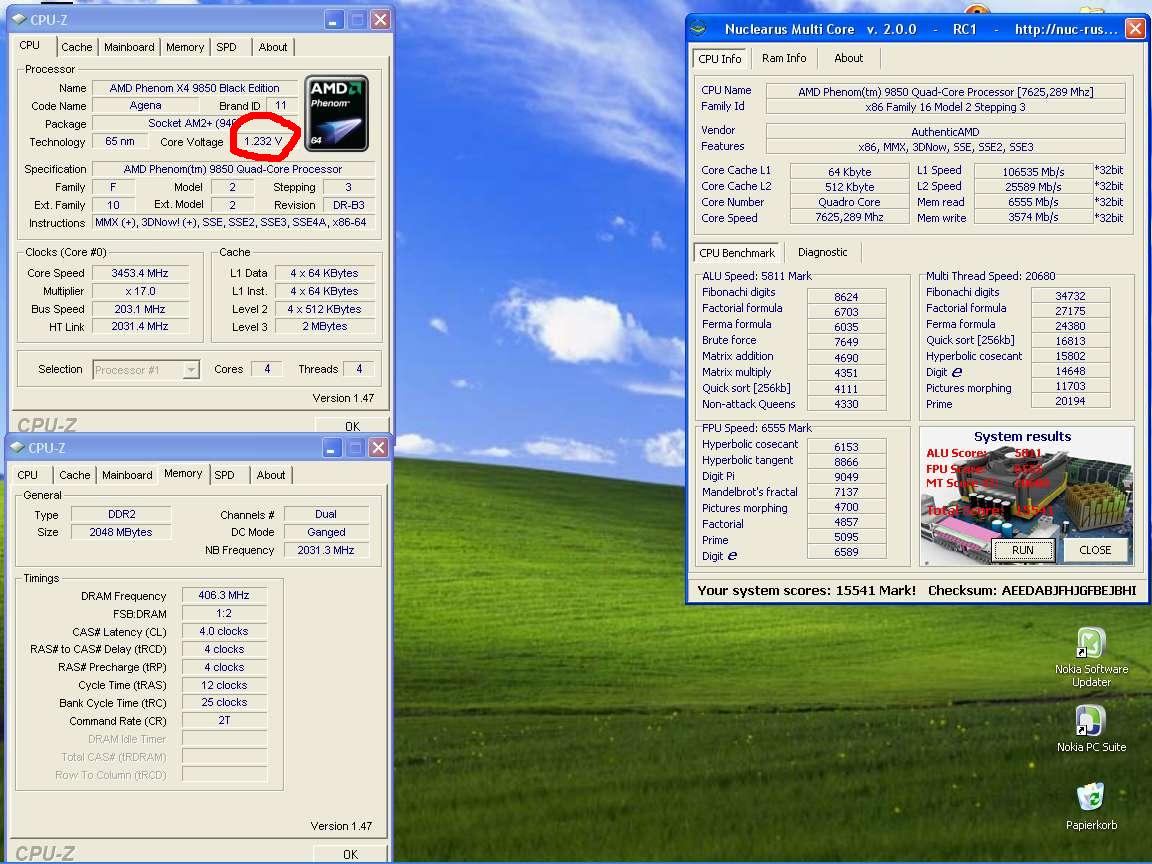Click OK in the top CPU-Z window
This screenshot has width=1152, height=864.
pyautogui.click(x=352, y=426)
